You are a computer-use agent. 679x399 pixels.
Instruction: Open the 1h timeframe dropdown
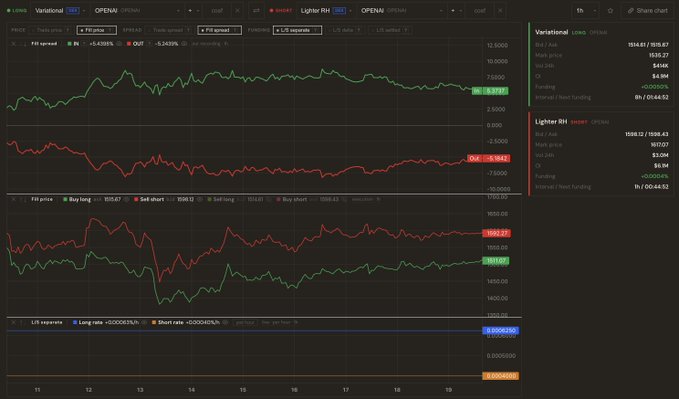point(585,10)
